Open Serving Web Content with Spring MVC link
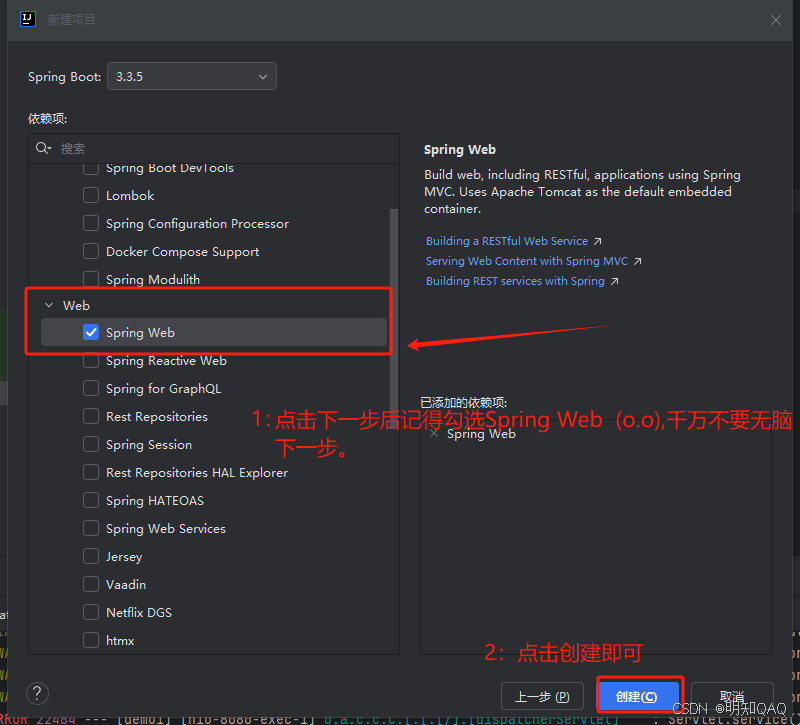Viewport: 800px width, 725px height. pyautogui.click(x=533, y=261)
